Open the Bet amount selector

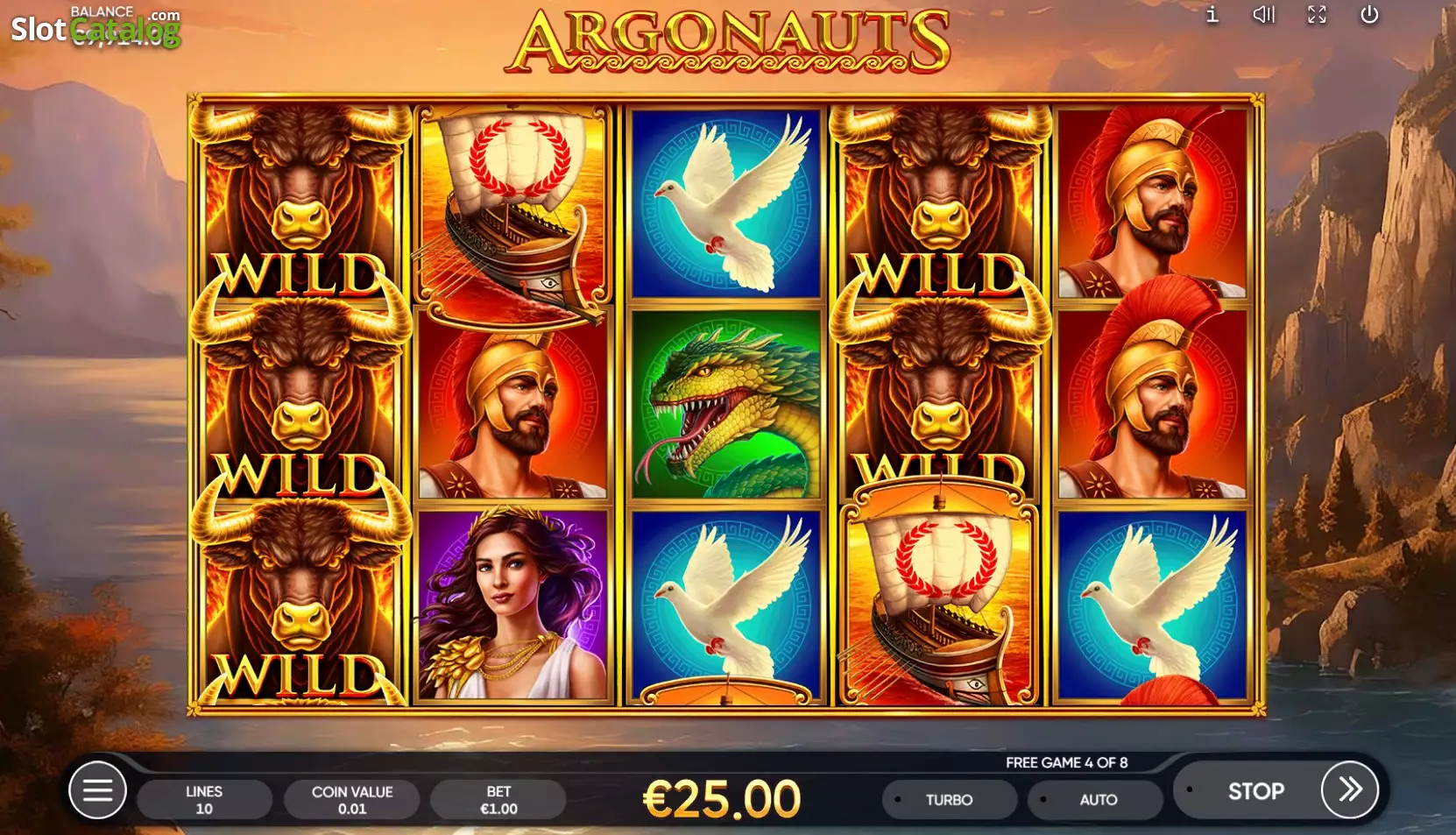(x=498, y=799)
